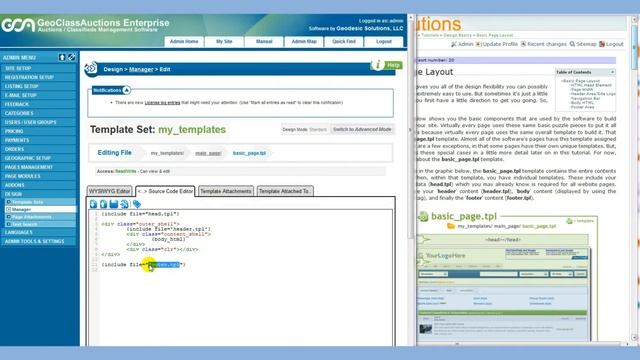This screenshot has width=640, height=360.
Task: Click Logout icon in wiki window
Action: coord(602,44)
